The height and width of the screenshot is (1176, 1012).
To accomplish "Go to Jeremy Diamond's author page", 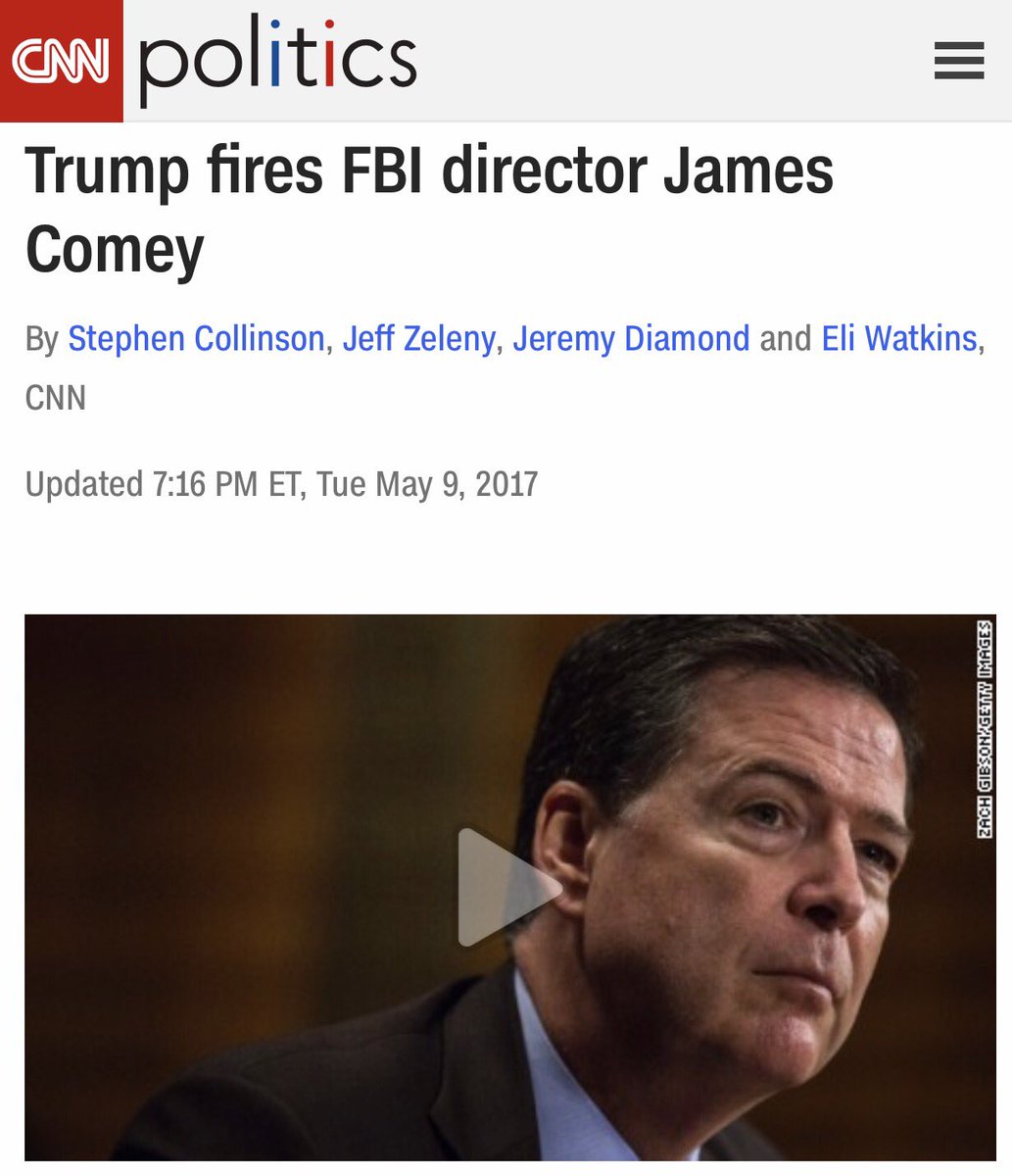I will coord(631,339).
